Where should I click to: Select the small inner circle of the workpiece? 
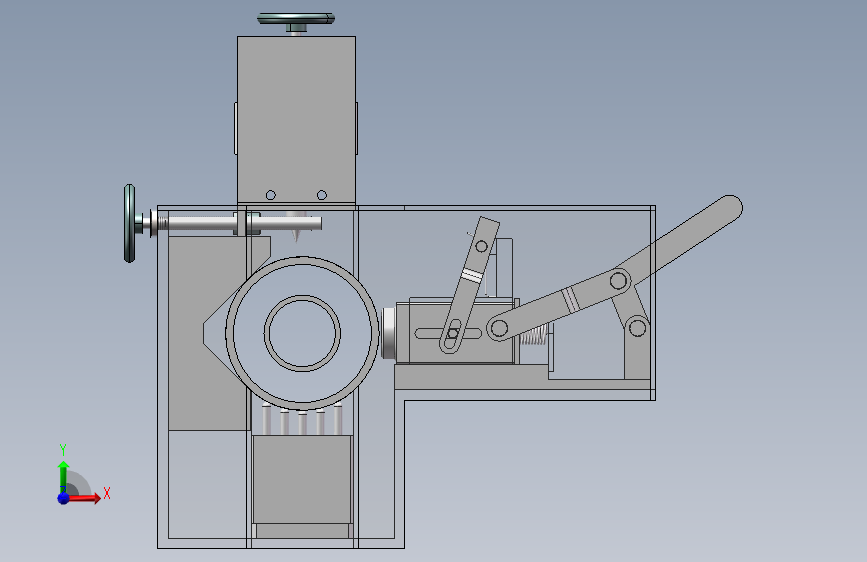[x=302, y=333]
